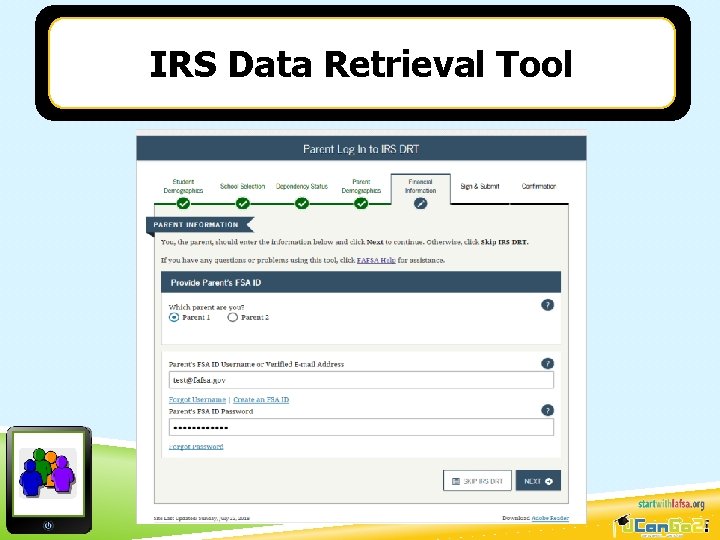This screenshot has width=720, height=540.
Task: Click the Parent Demographics green checkmark icon
Action: pyautogui.click(x=361, y=203)
